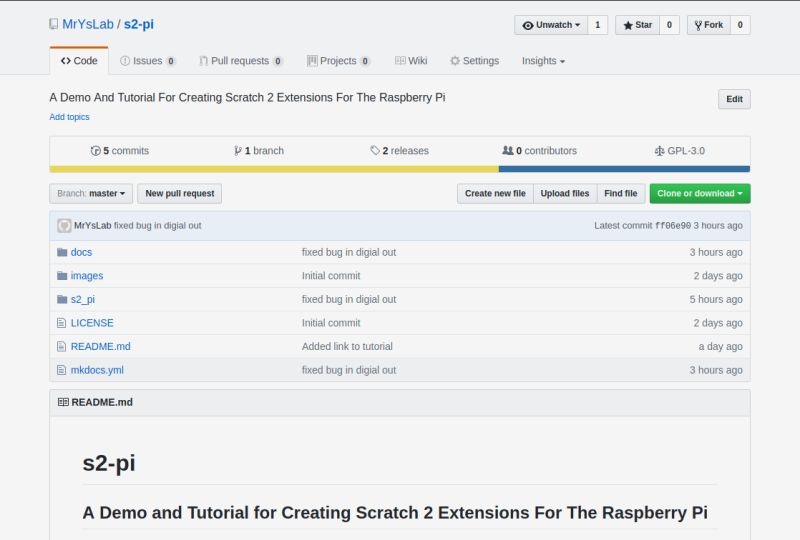Click the eye icon in Unwatch button
This screenshot has width=800, height=540.
click(x=528, y=25)
